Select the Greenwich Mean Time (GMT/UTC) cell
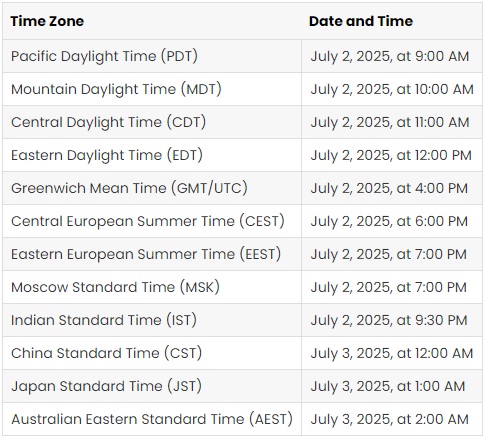 152,188
